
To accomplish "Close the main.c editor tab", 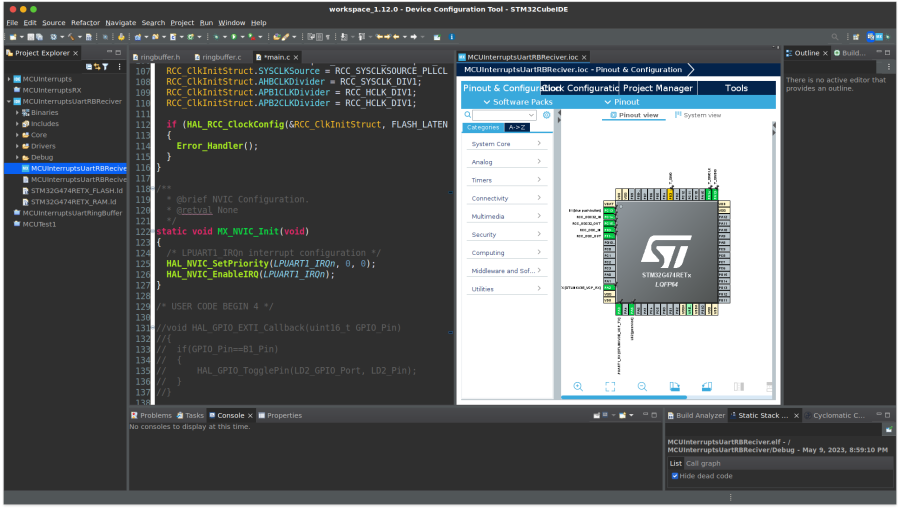I will tap(297, 57).
